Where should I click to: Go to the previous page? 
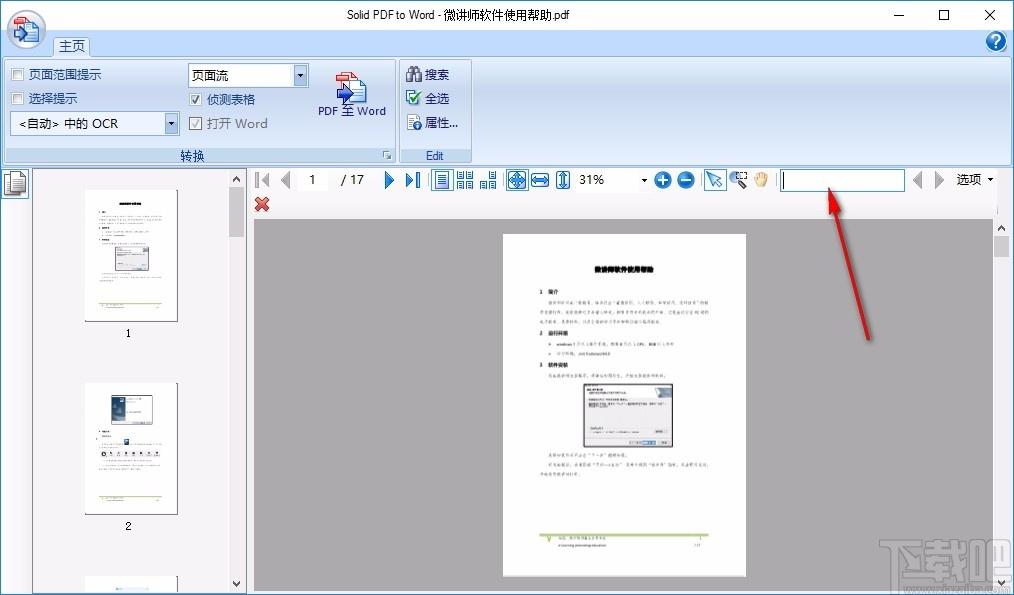(285, 180)
